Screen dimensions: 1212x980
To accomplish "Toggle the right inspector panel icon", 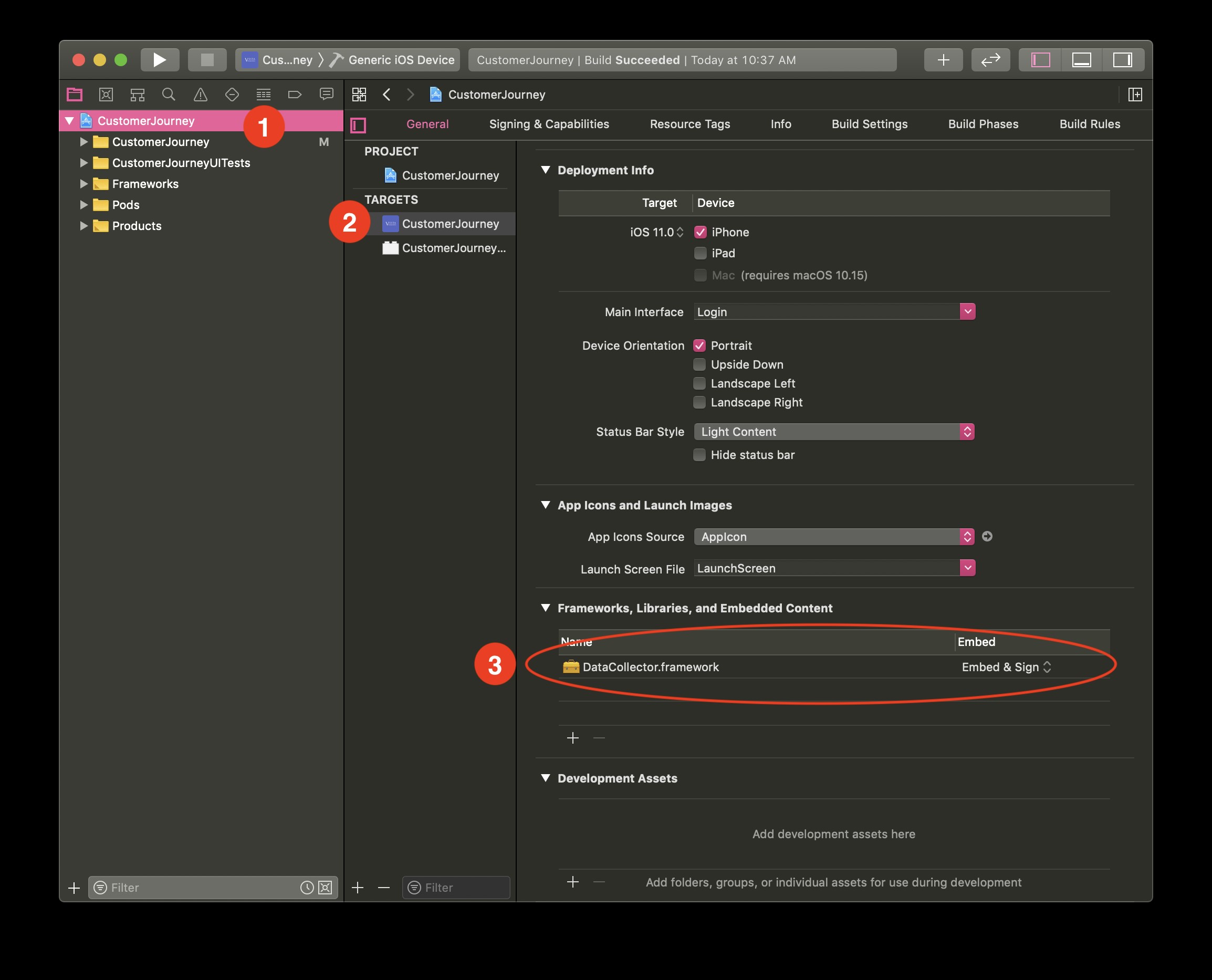I will coord(1122,60).
